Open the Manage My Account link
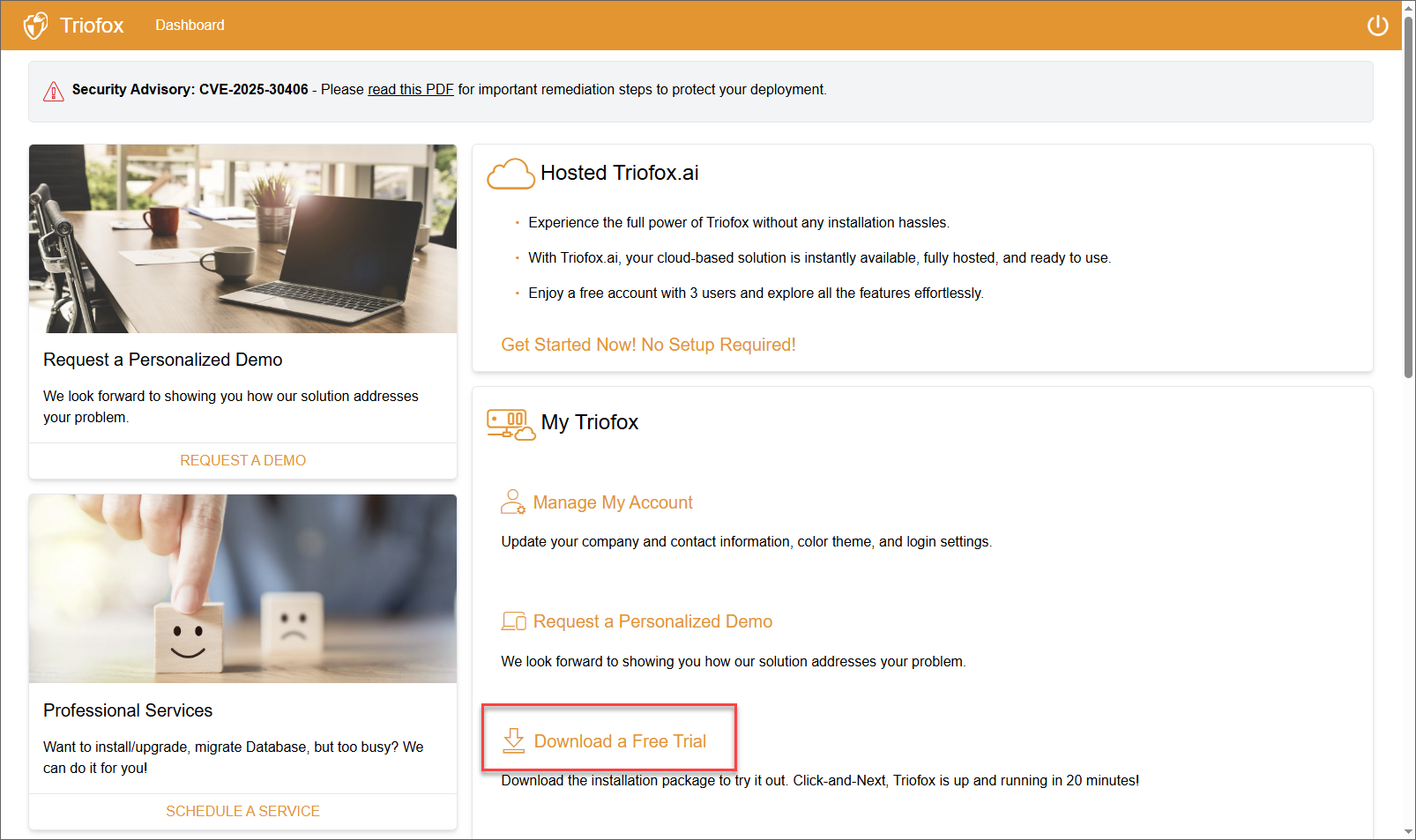The image size is (1416, 840). point(613,502)
